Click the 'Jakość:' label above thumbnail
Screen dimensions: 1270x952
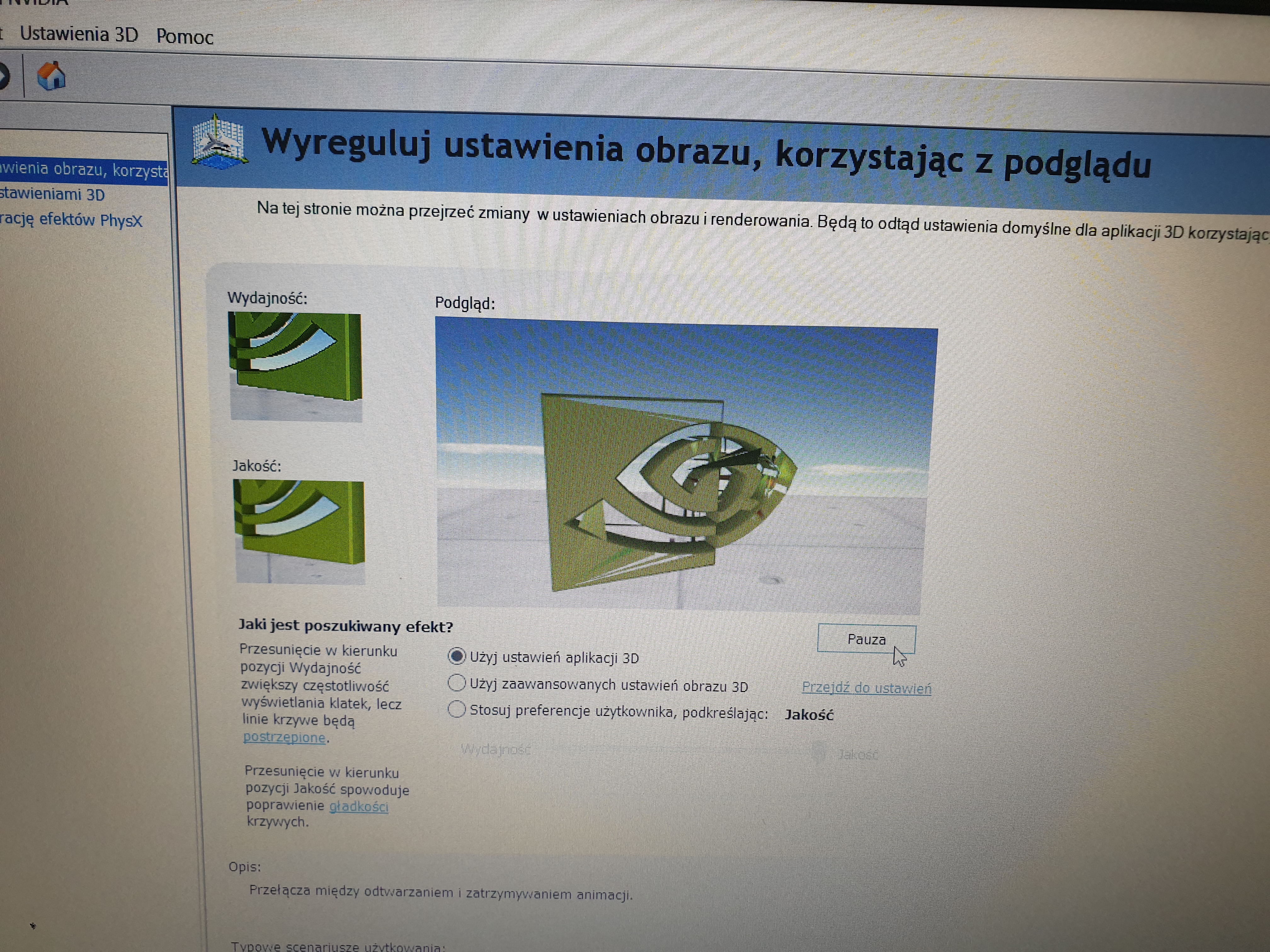click(x=257, y=465)
